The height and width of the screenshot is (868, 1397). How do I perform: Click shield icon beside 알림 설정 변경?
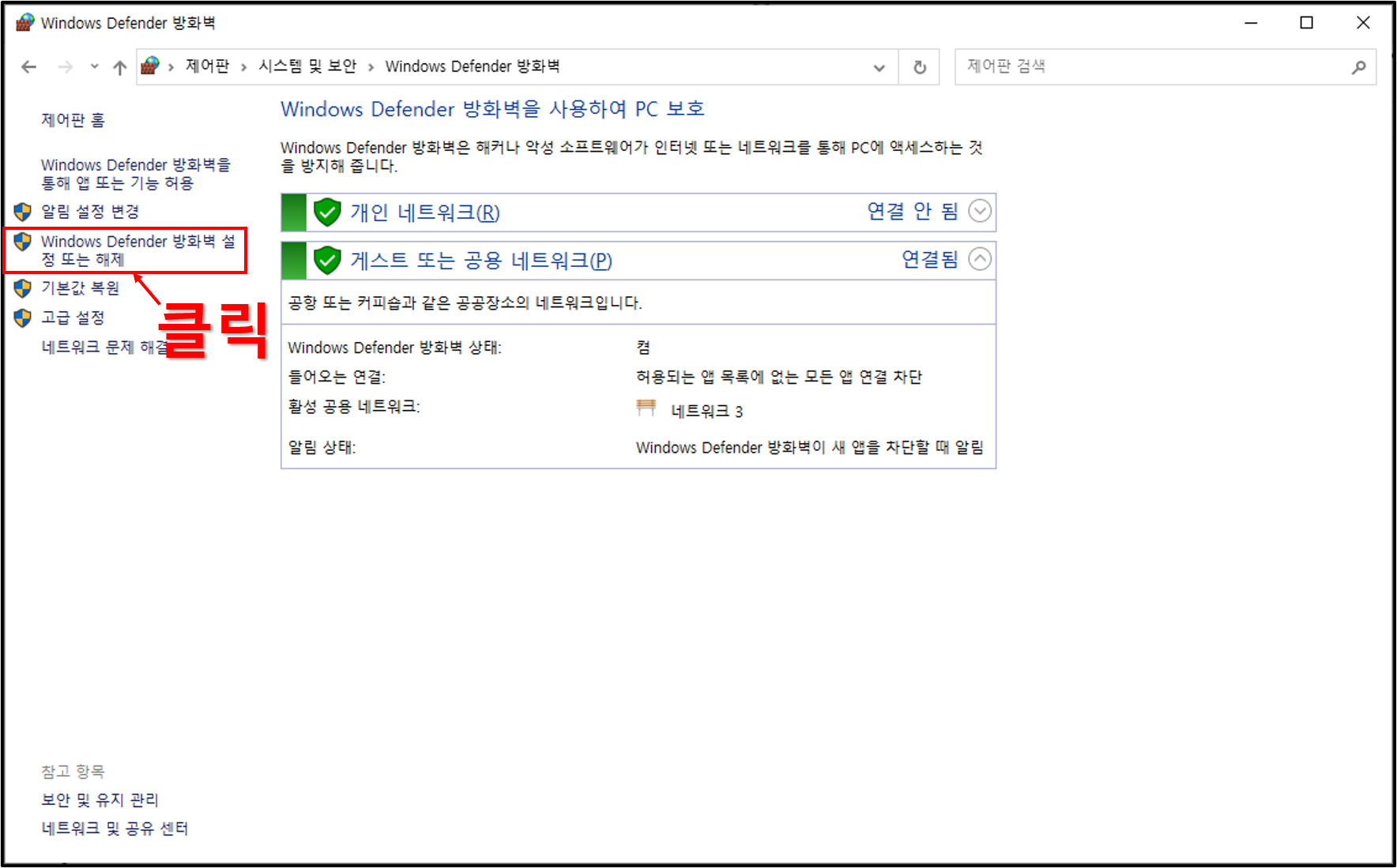[23, 212]
